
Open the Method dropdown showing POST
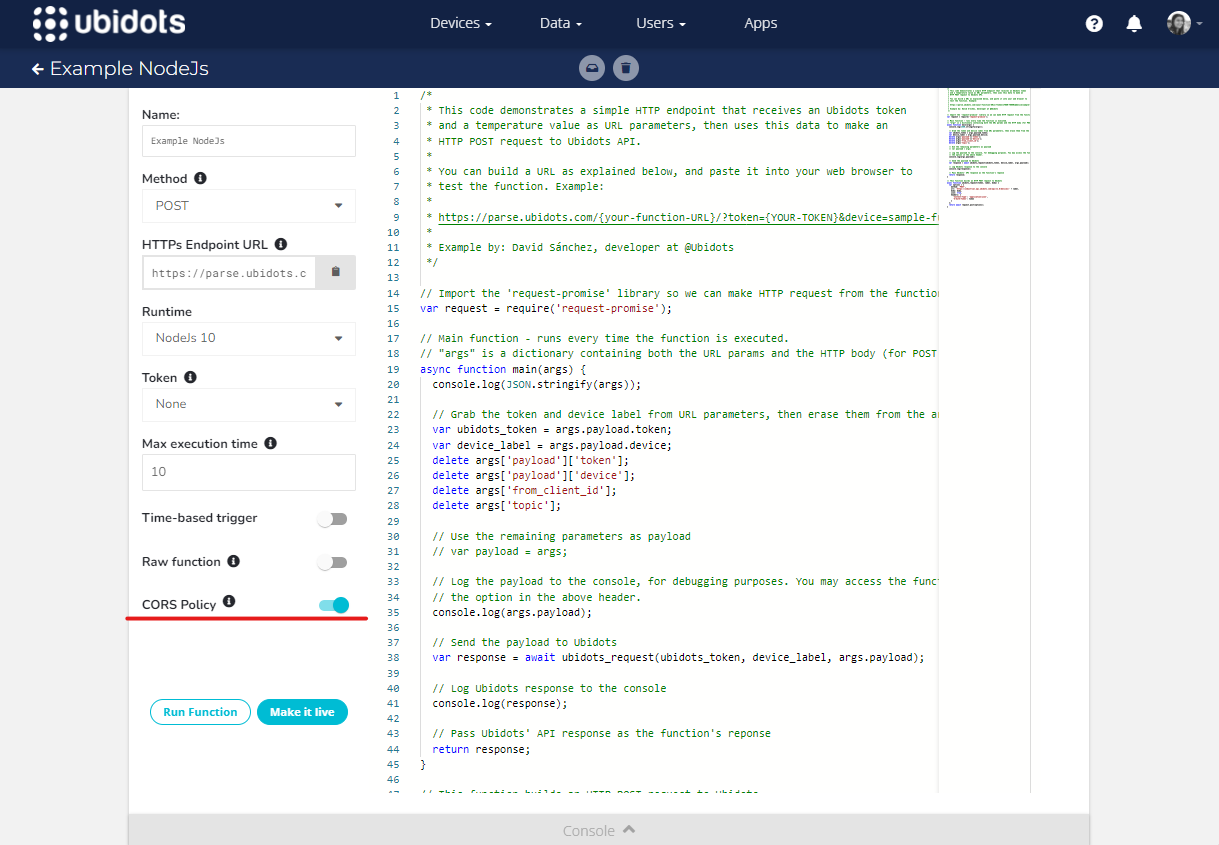click(249, 206)
